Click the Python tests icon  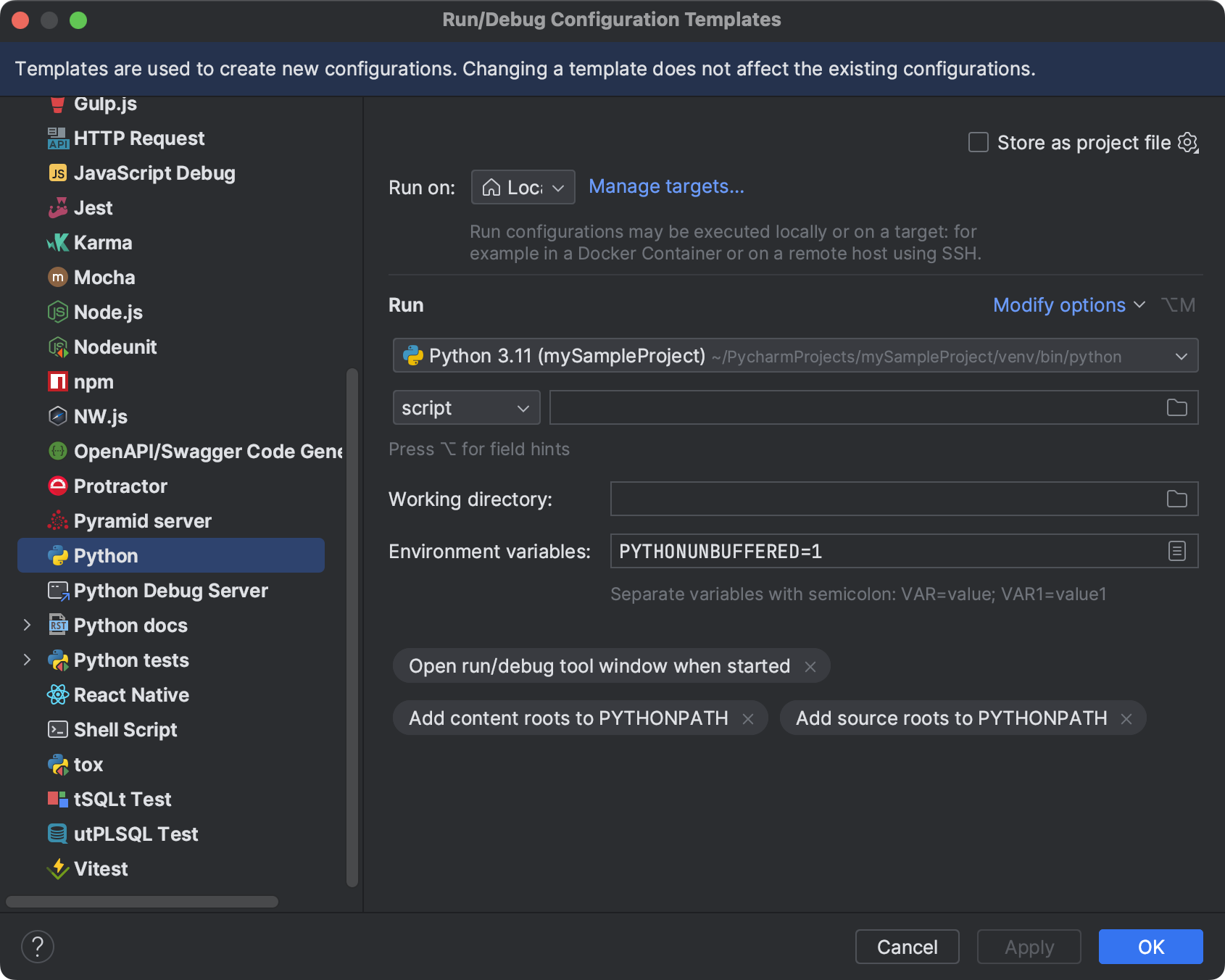click(58, 660)
